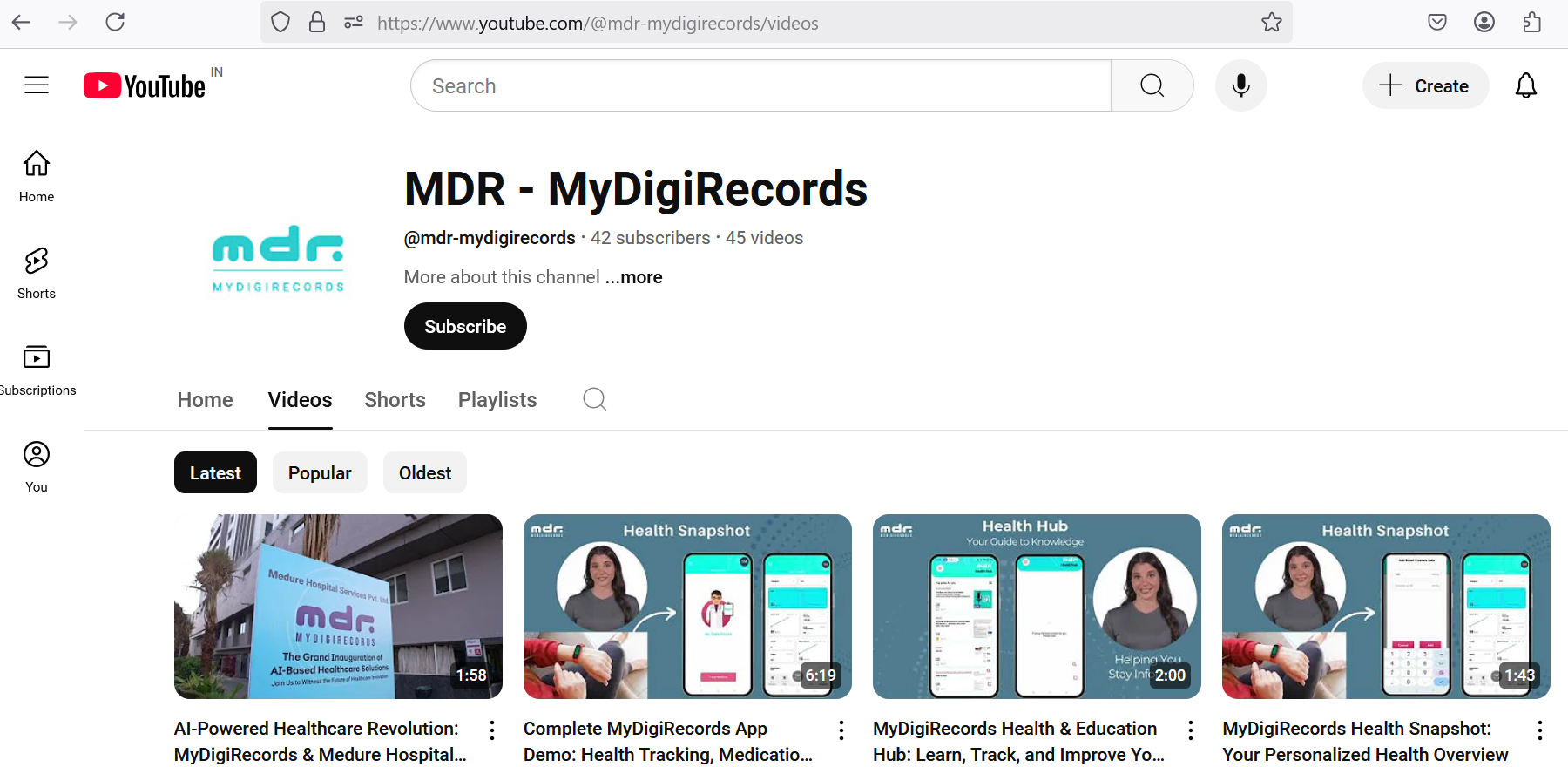Open Complete MyDigiRecords App Demo title
This screenshot has height=767, width=1568.
tap(668, 742)
